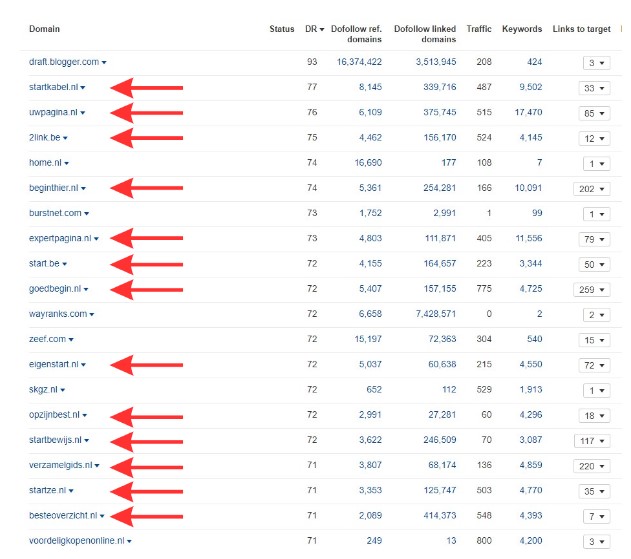
Task: Open the uwpagina.nl domain link
Action: click(x=53, y=112)
